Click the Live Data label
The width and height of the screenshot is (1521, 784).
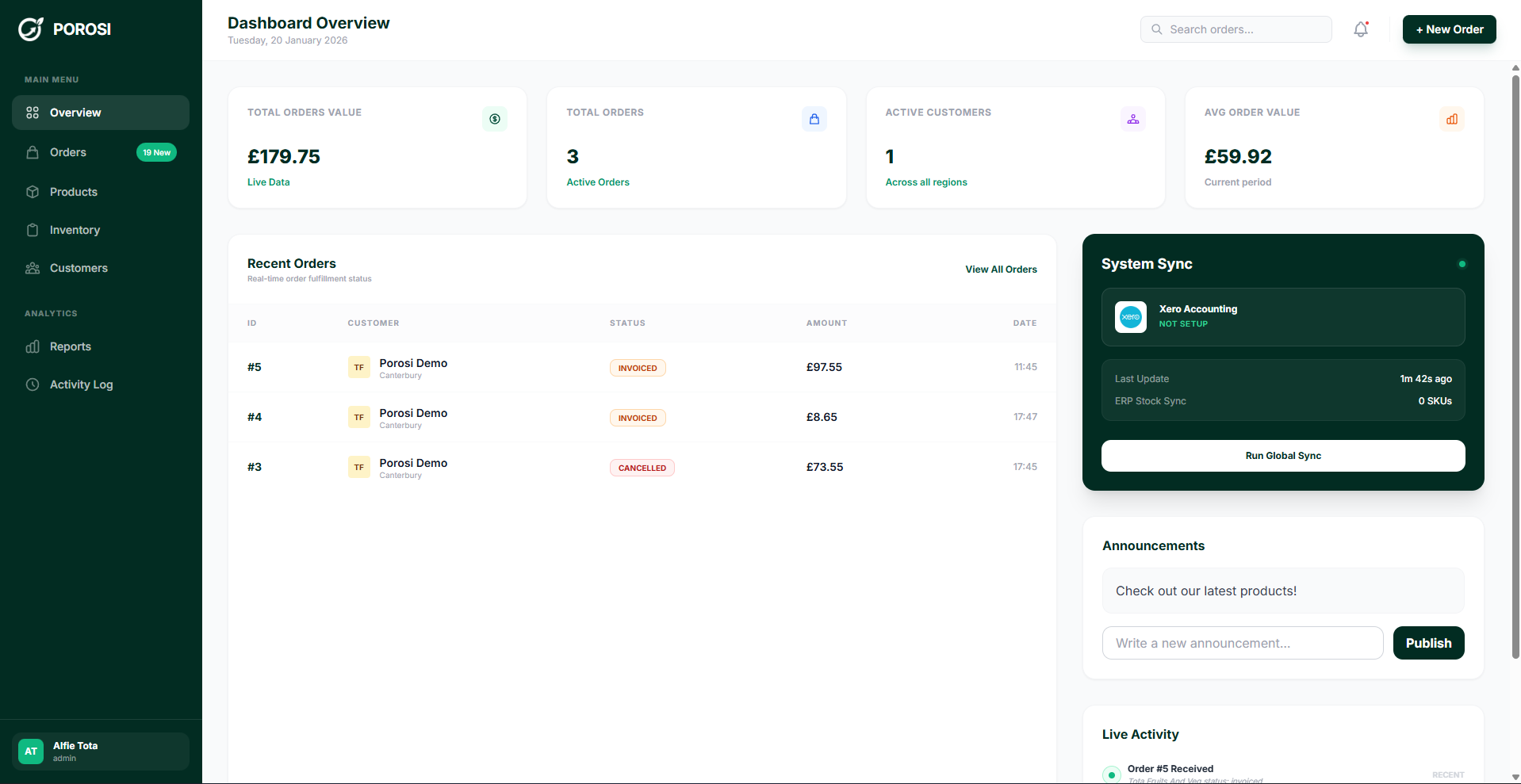click(x=269, y=182)
